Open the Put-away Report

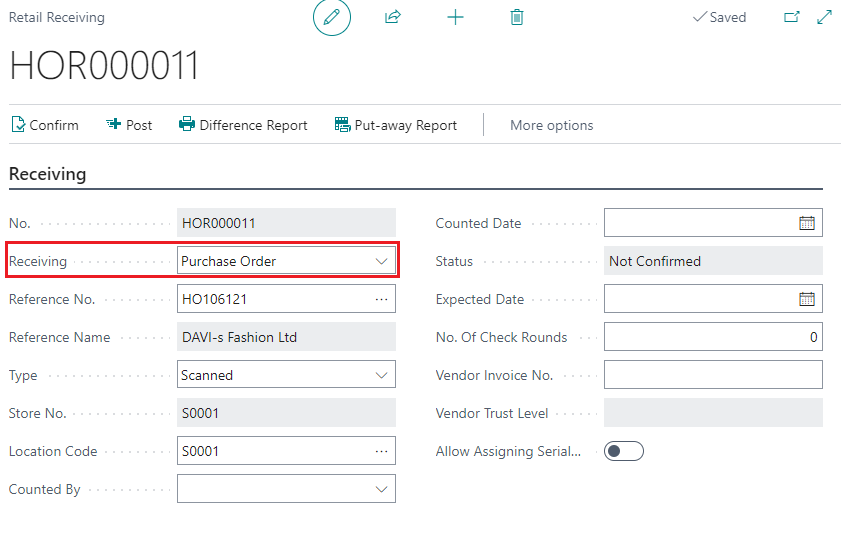396,125
